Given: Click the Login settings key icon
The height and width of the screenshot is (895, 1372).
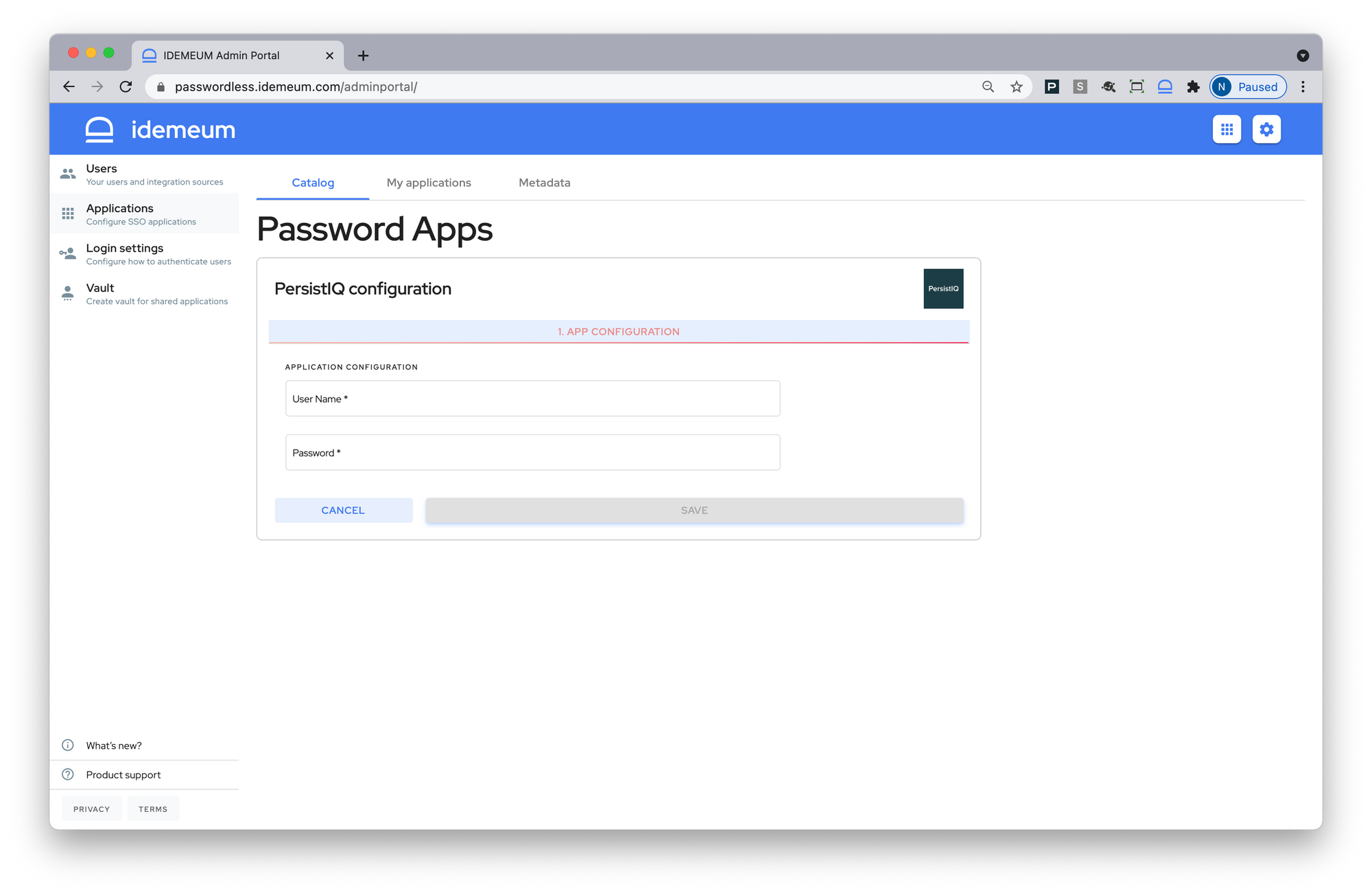Looking at the screenshot, I should coord(68,253).
